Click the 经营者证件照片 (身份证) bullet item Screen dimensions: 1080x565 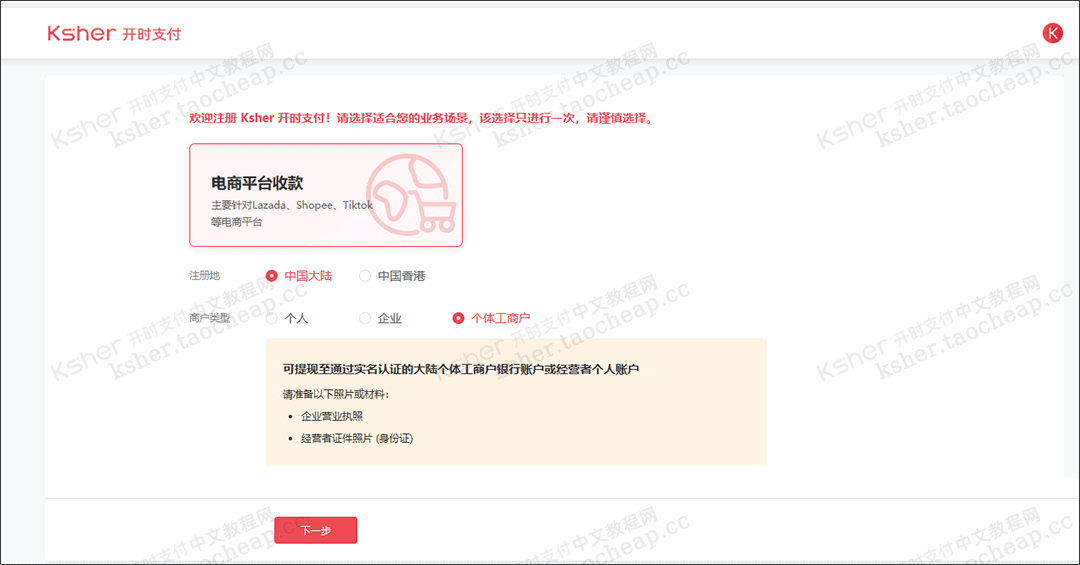(x=357, y=438)
